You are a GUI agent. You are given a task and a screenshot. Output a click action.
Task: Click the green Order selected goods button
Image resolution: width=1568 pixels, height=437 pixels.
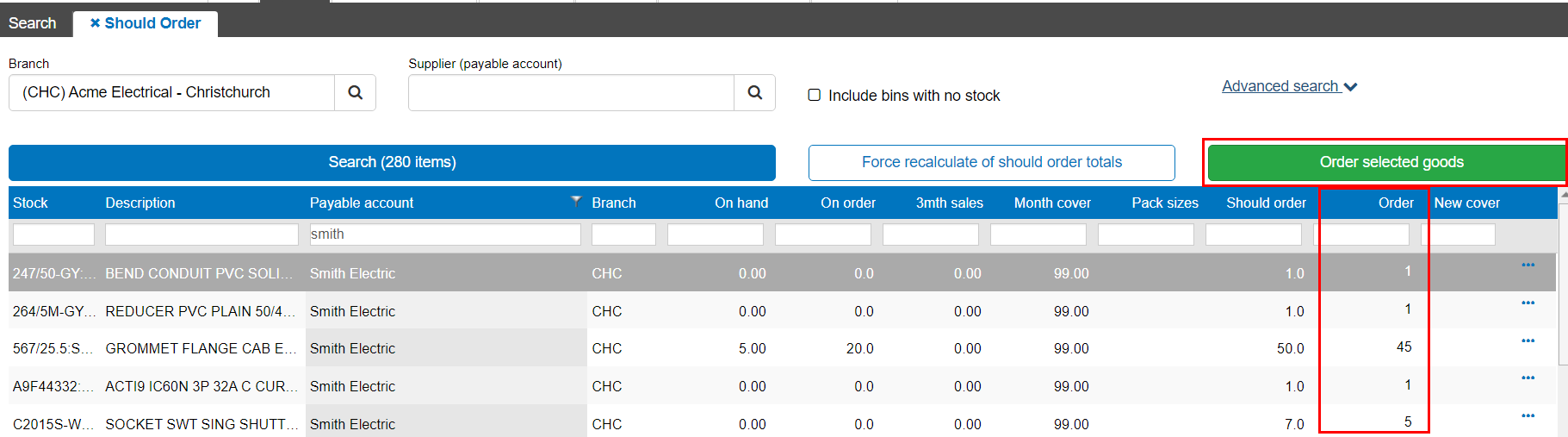coord(1391,162)
